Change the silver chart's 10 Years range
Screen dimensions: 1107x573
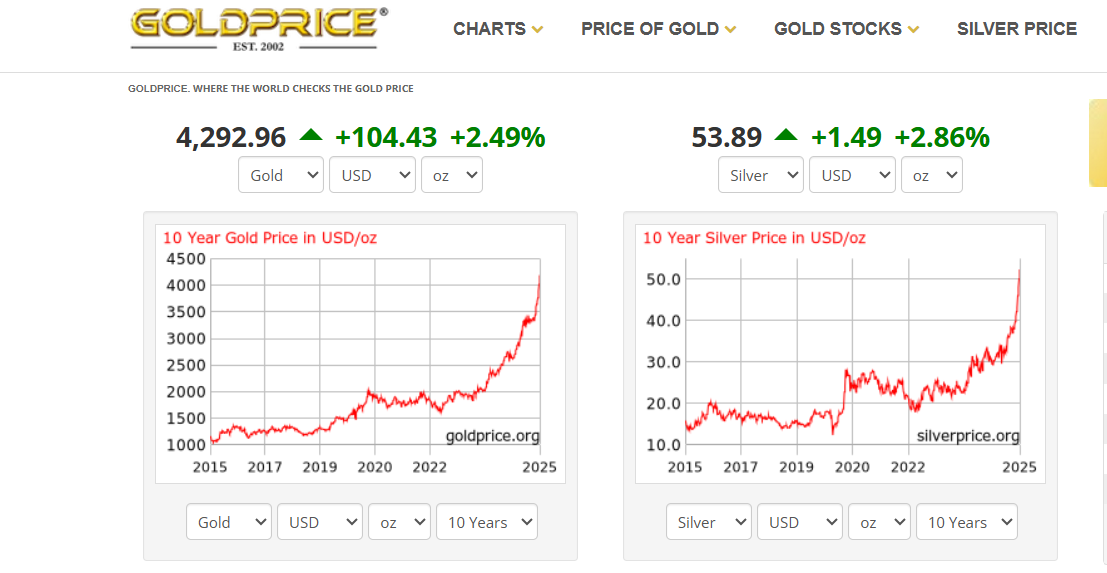pyautogui.click(x=967, y=522)
